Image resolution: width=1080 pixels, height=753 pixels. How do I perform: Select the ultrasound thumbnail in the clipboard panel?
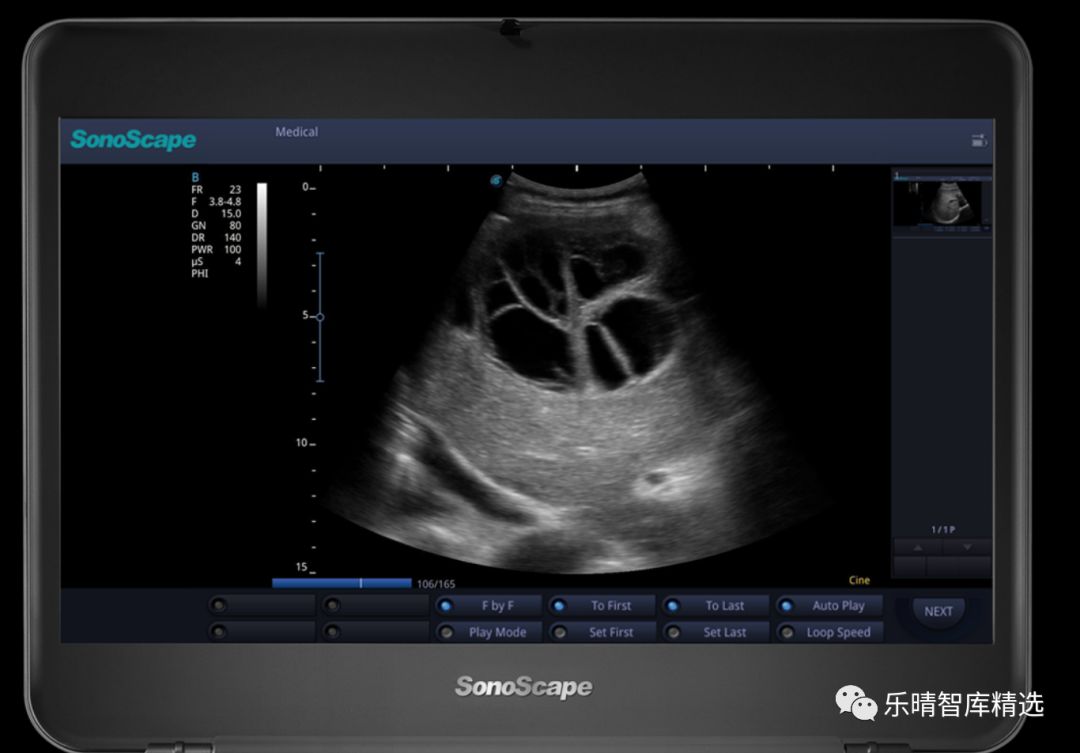coord(942,203)
